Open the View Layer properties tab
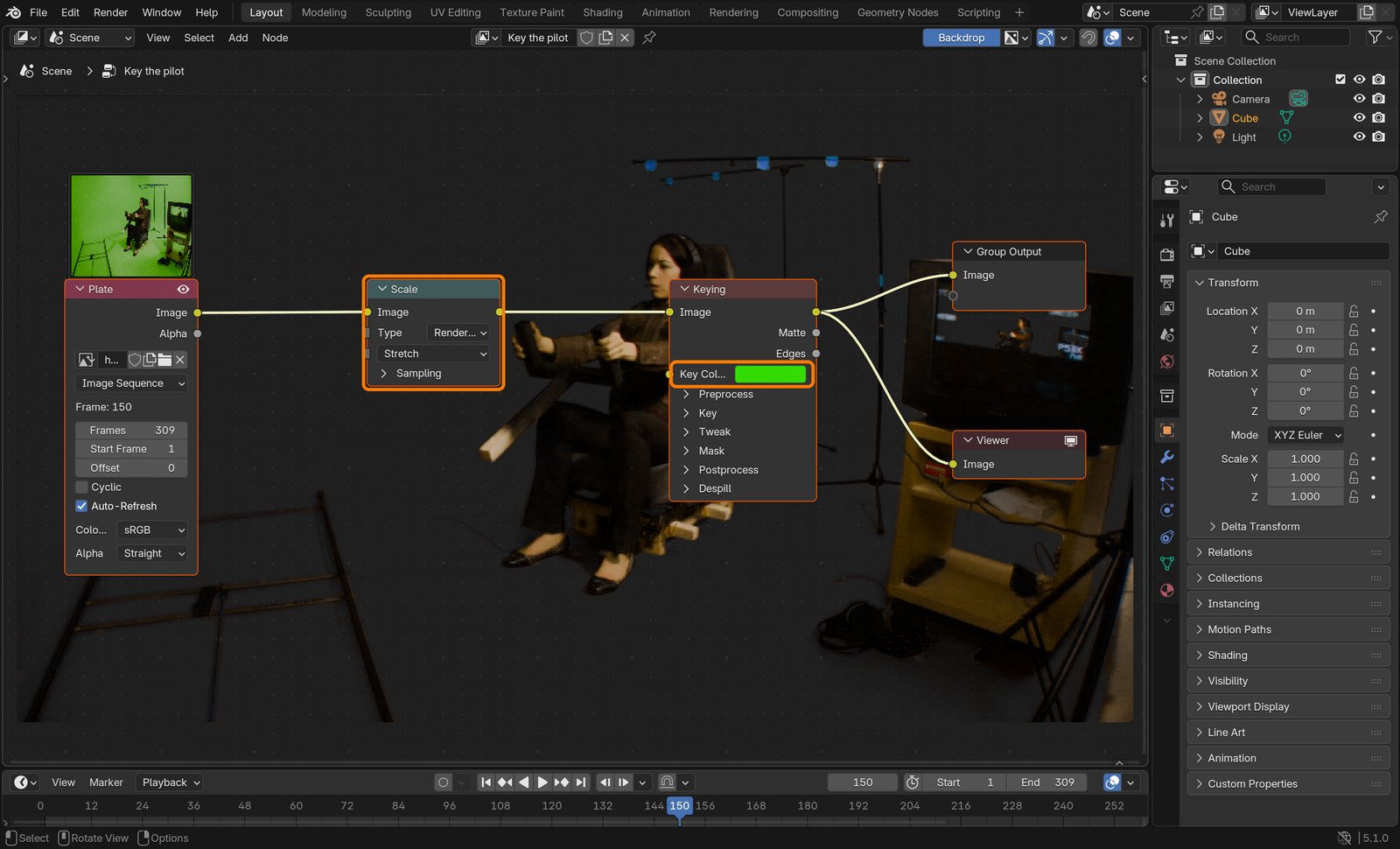Screen dimensions: 1400x849 1166,308
